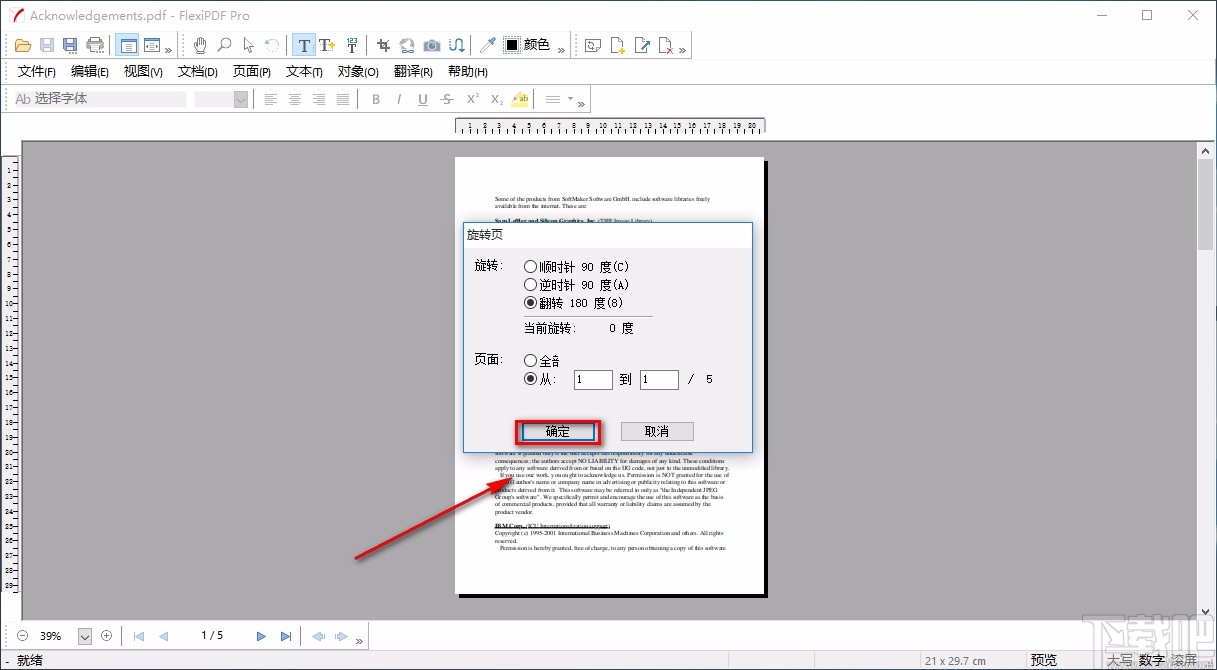The width and height of the screenshot is (1217, 670).
Task: Click the page range end field
Action: click(659, 380)
